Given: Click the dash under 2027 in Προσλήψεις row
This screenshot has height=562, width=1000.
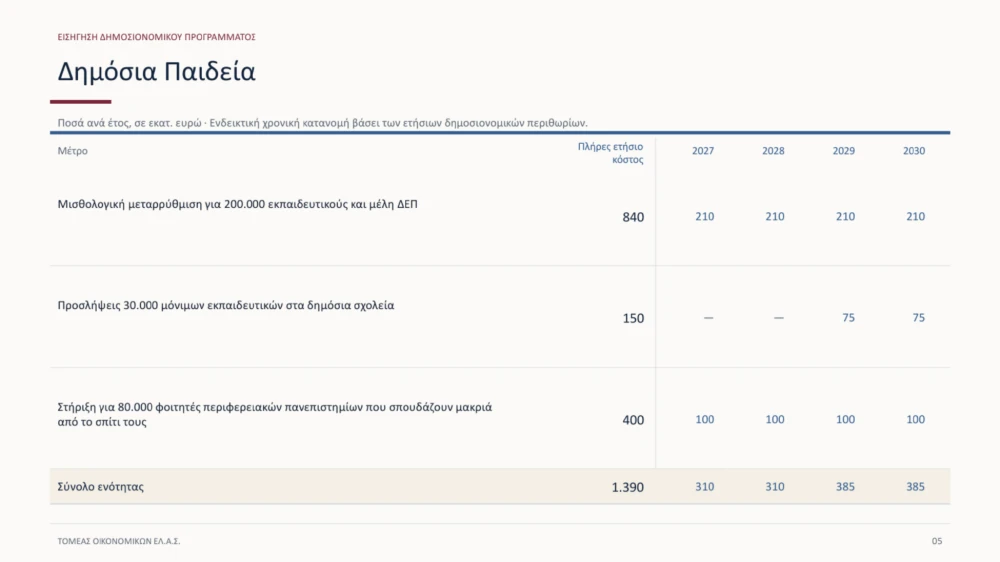Looking at the screenshot, I should [709, 318].
